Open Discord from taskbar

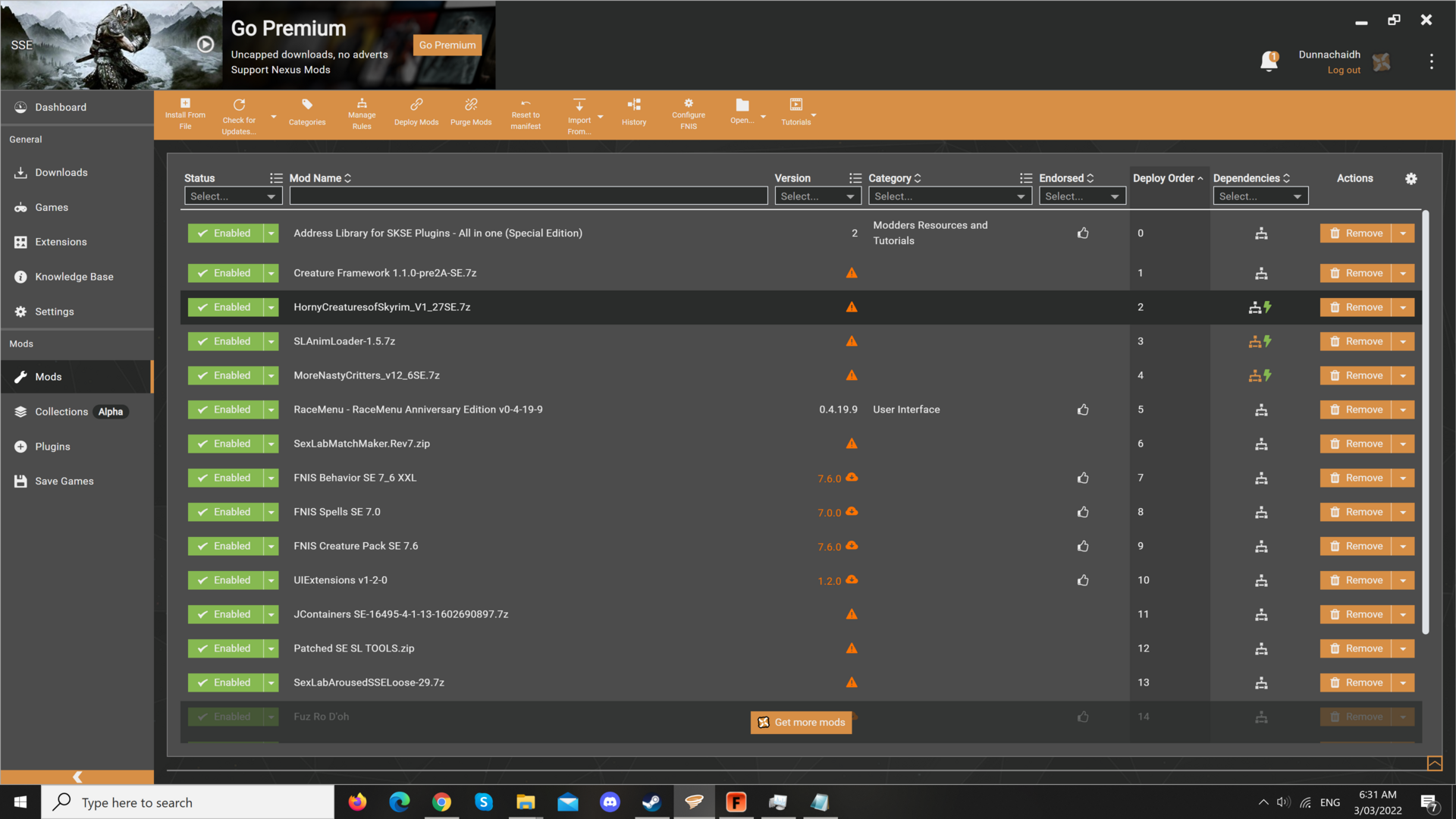click(610, 802)
